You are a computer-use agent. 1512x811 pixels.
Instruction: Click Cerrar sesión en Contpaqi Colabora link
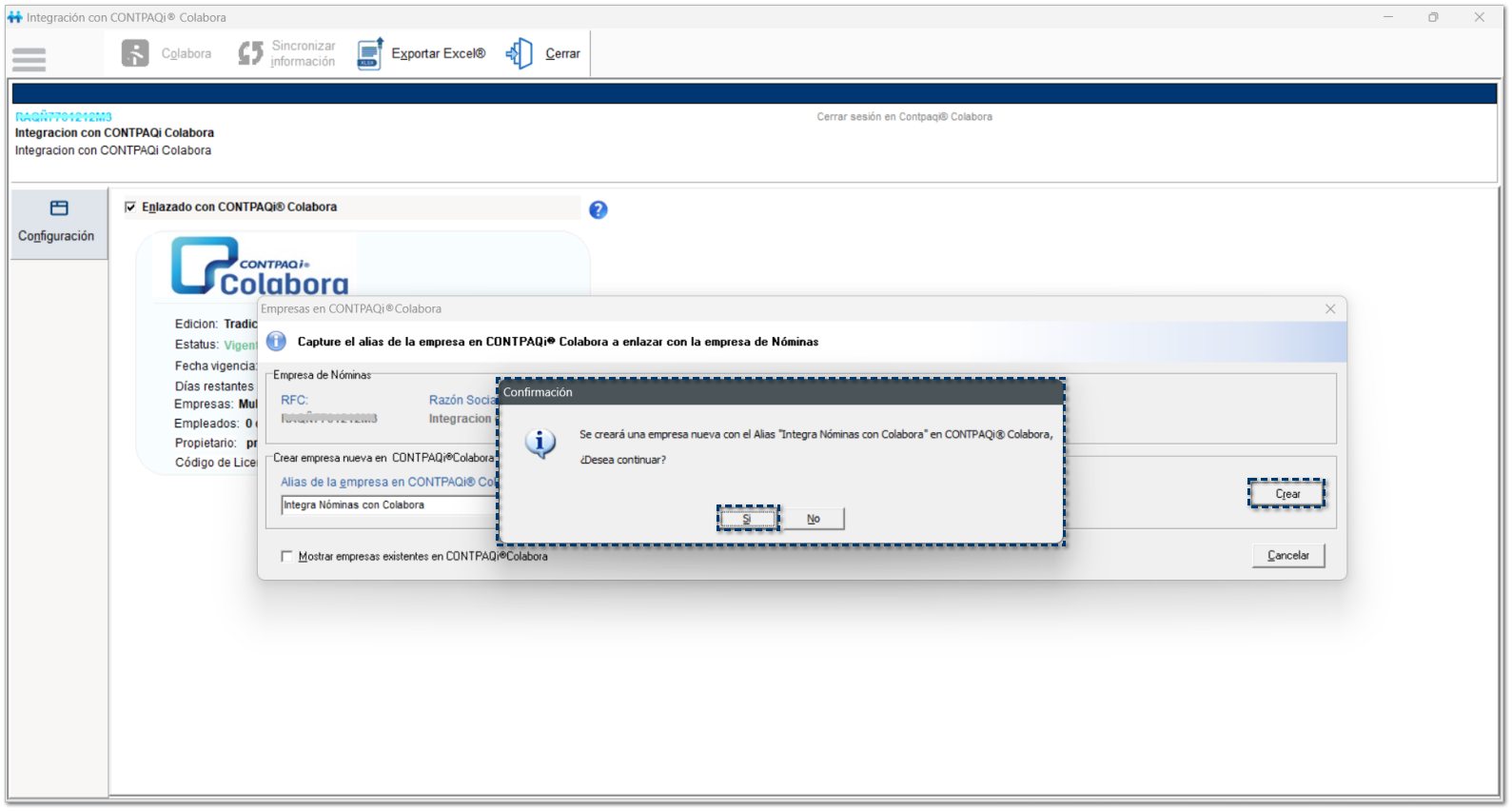click(x=904, y=117)
